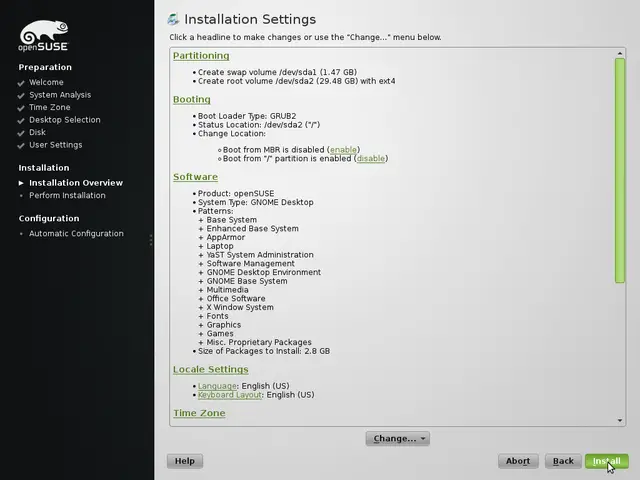Click the Keyboard Layout link
Image resolution: width=640 pixels, height=480 pixels.
(229, 395)
